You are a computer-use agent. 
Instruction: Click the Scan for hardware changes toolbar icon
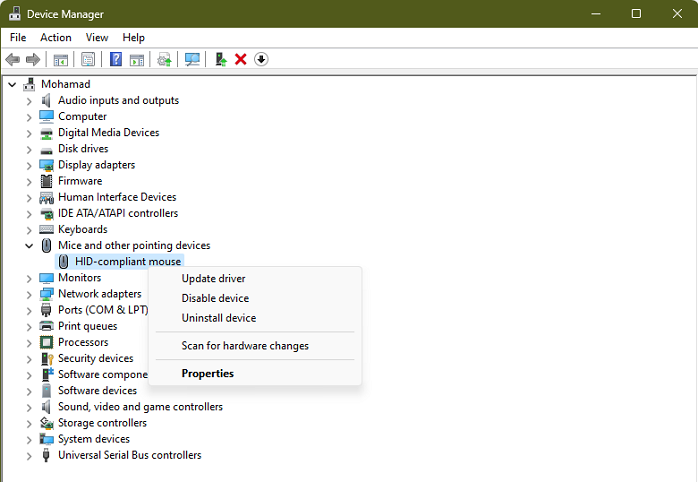193,60
